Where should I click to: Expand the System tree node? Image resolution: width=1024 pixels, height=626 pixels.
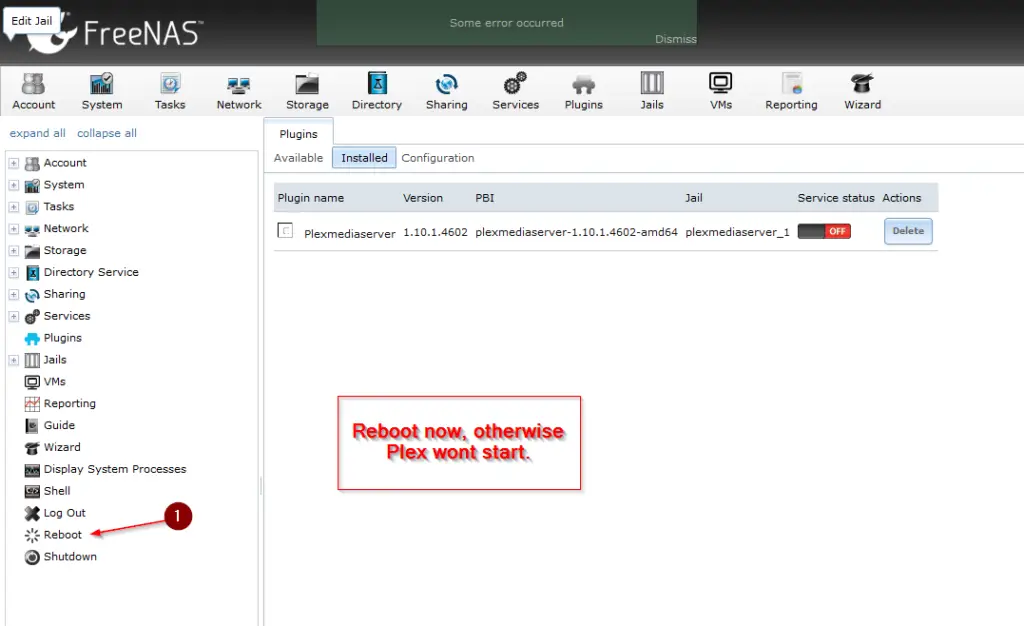tap(14, 185)
